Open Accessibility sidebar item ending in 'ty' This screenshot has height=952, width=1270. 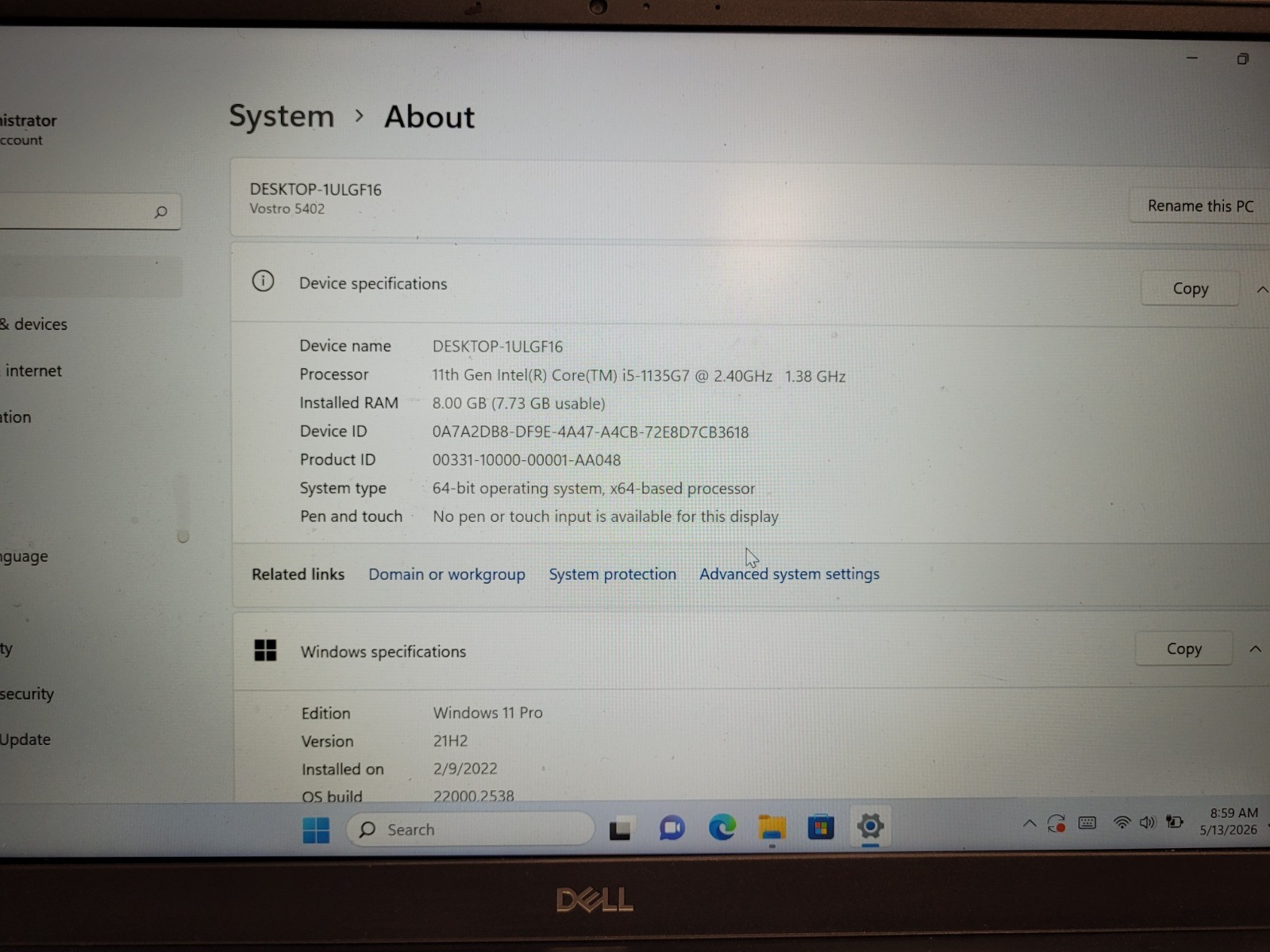click(6, 648)
